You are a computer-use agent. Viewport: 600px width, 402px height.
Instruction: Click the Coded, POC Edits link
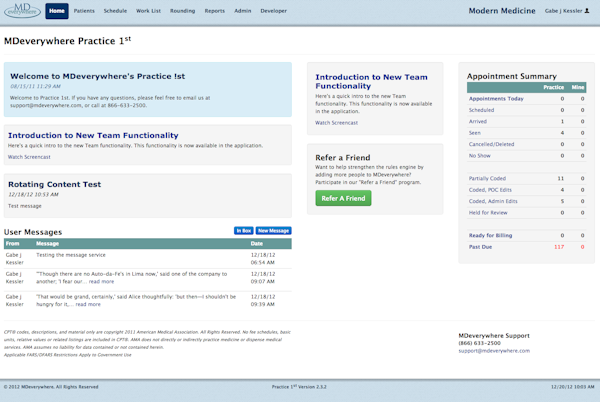click(x=490, y=190)
